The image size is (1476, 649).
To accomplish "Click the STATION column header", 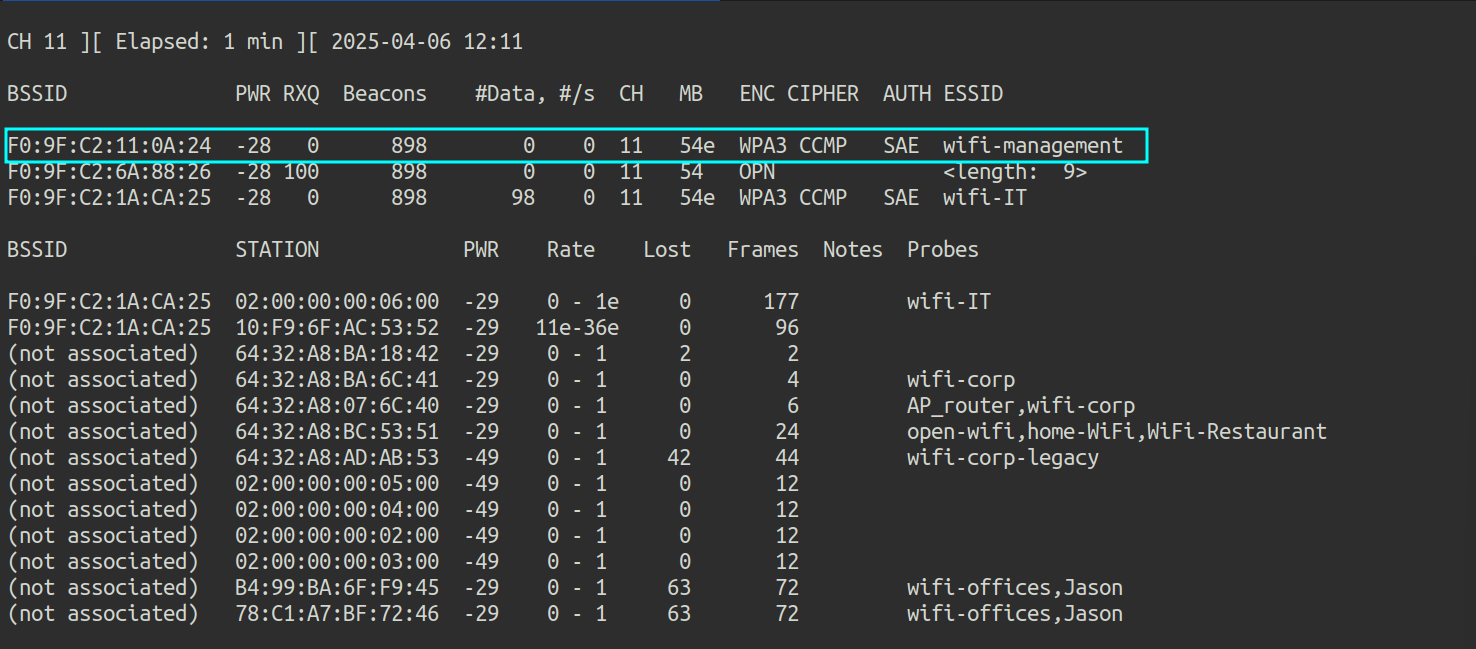I will pos(277,250).
